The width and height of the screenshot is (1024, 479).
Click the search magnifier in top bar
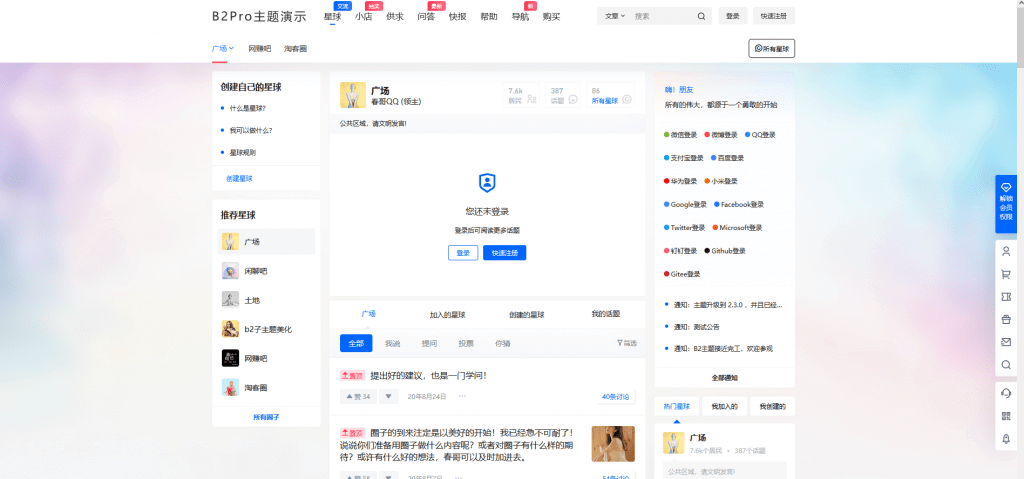tap(701, 16)
